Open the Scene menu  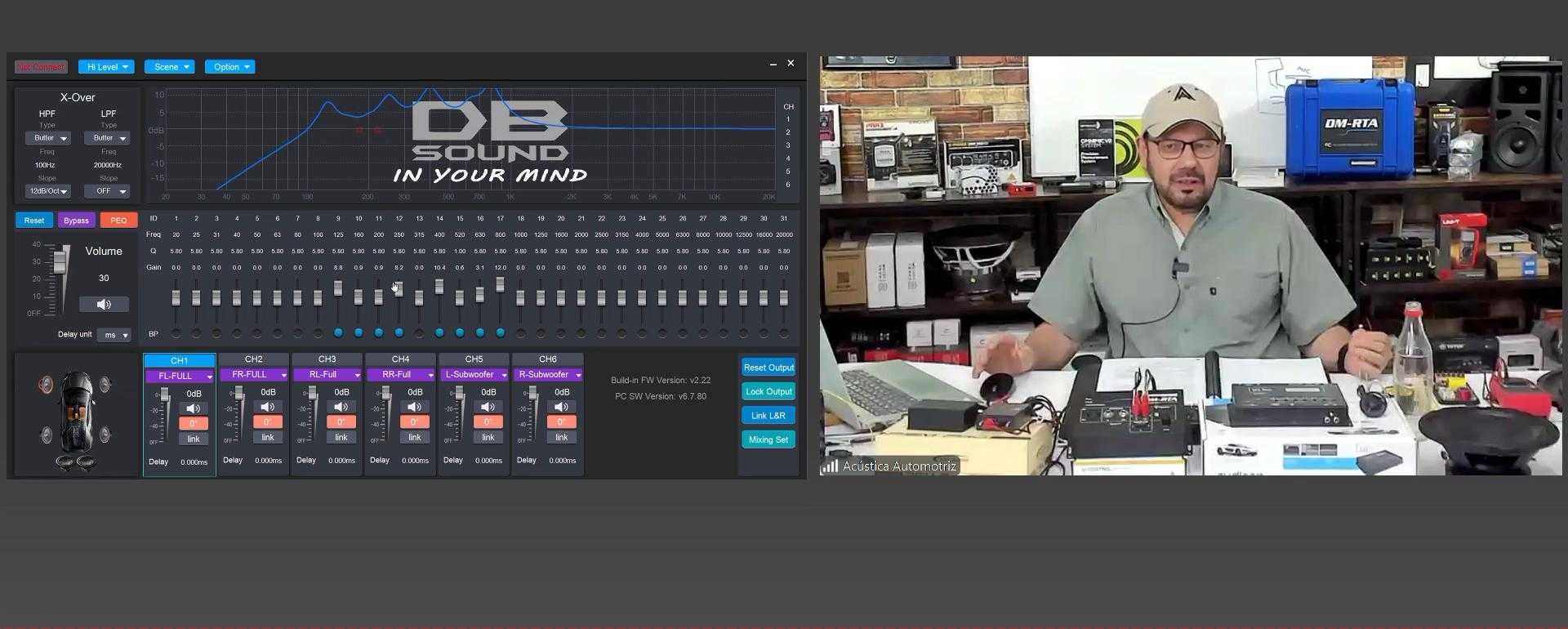(169, 67)
